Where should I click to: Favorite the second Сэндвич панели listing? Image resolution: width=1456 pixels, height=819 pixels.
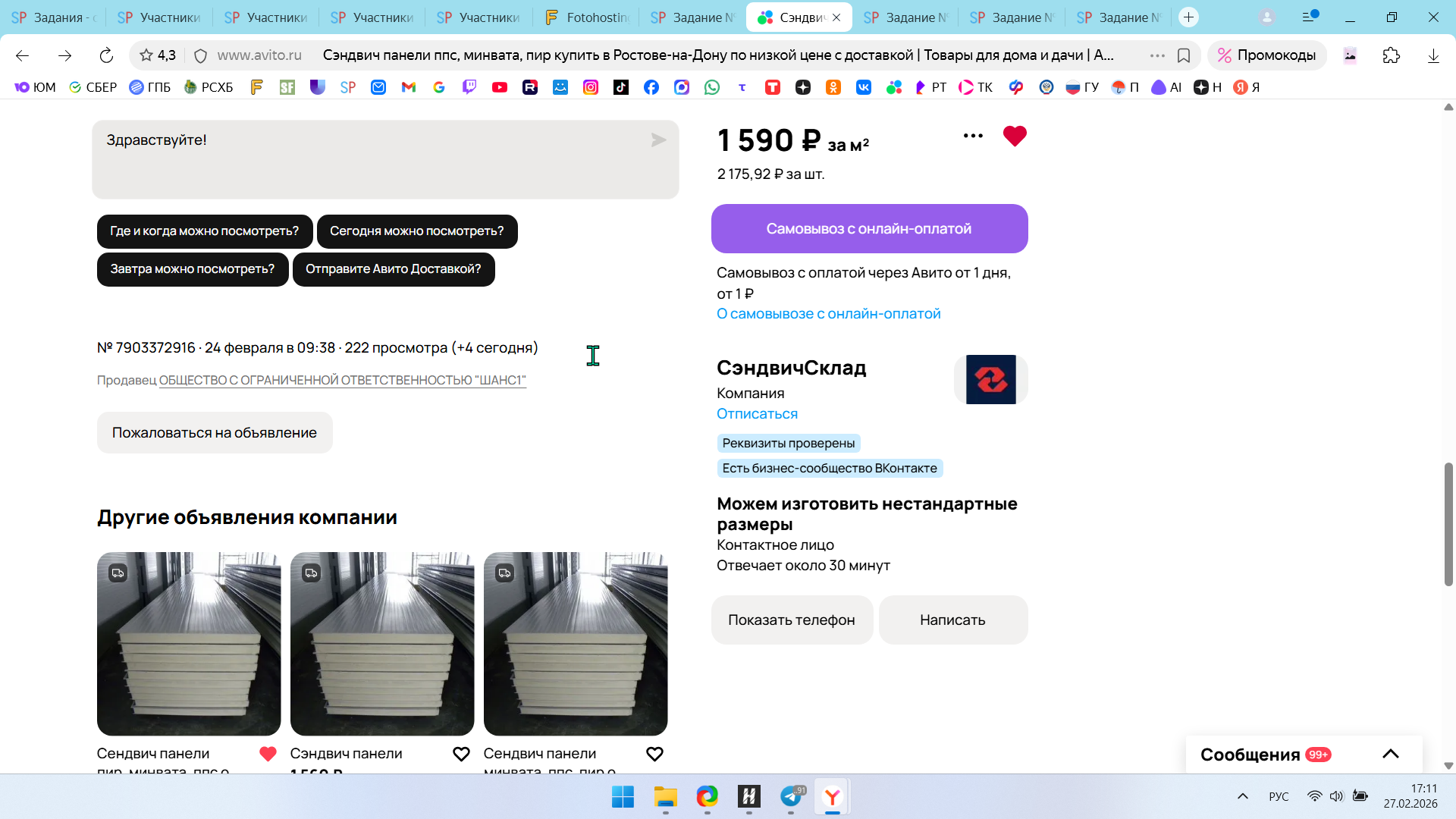pos(461,754)
